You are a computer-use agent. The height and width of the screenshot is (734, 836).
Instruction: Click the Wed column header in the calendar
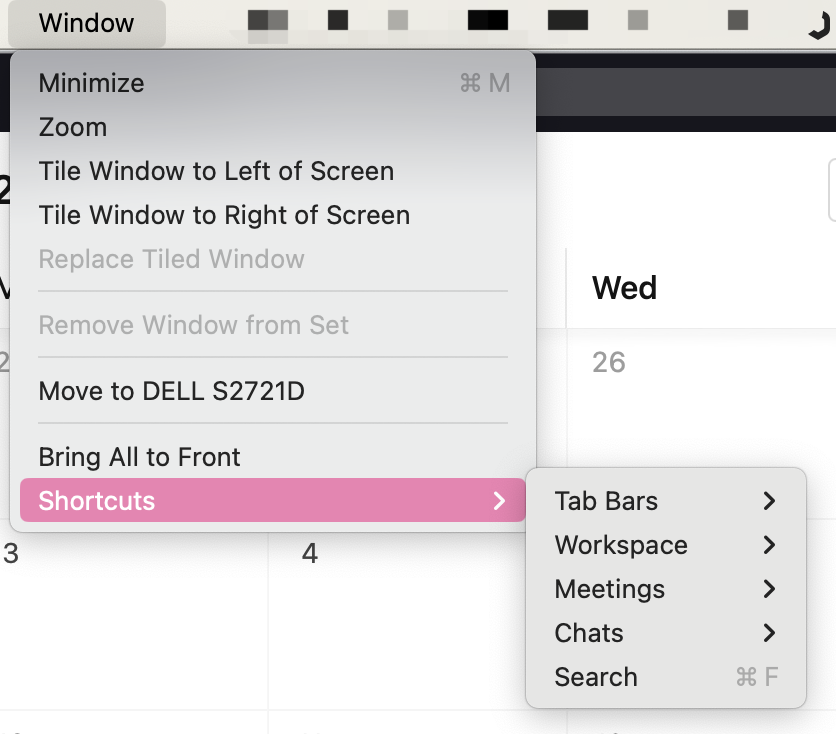625,288
